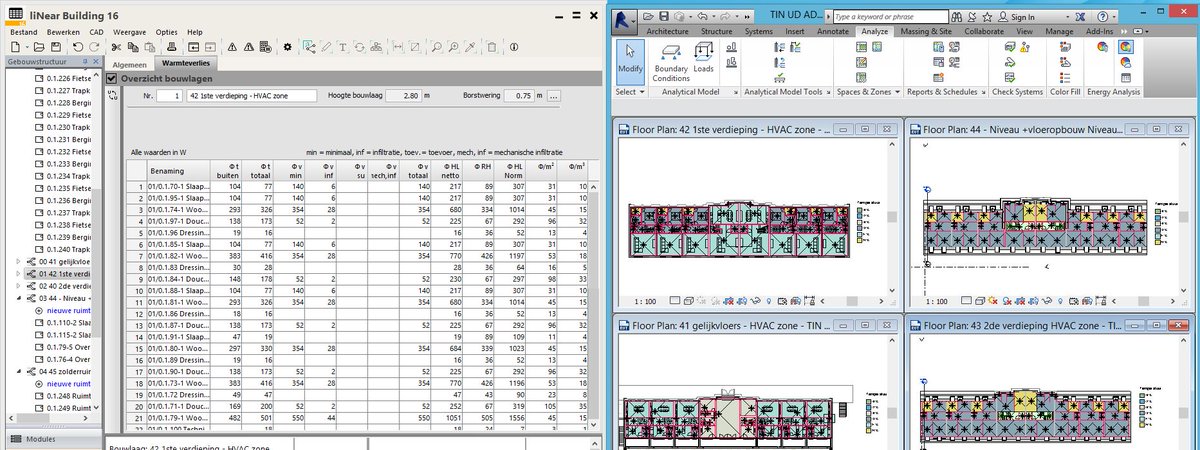Screen dimensions: 1200x450
Task: Click the '...' button next to Borstwering
Action: tap(555, 96)
